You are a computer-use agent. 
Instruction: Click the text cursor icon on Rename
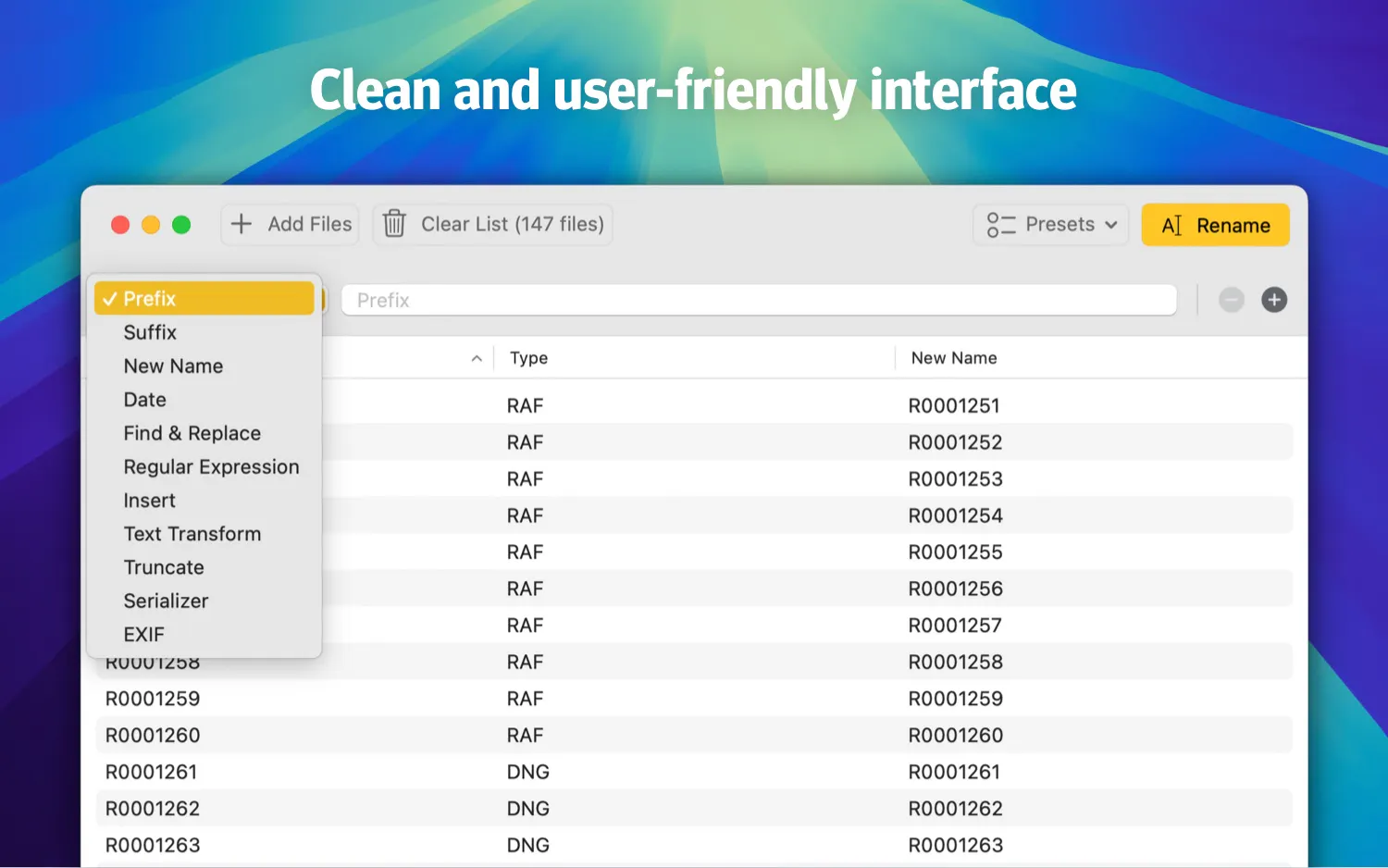click(1171, 226)
